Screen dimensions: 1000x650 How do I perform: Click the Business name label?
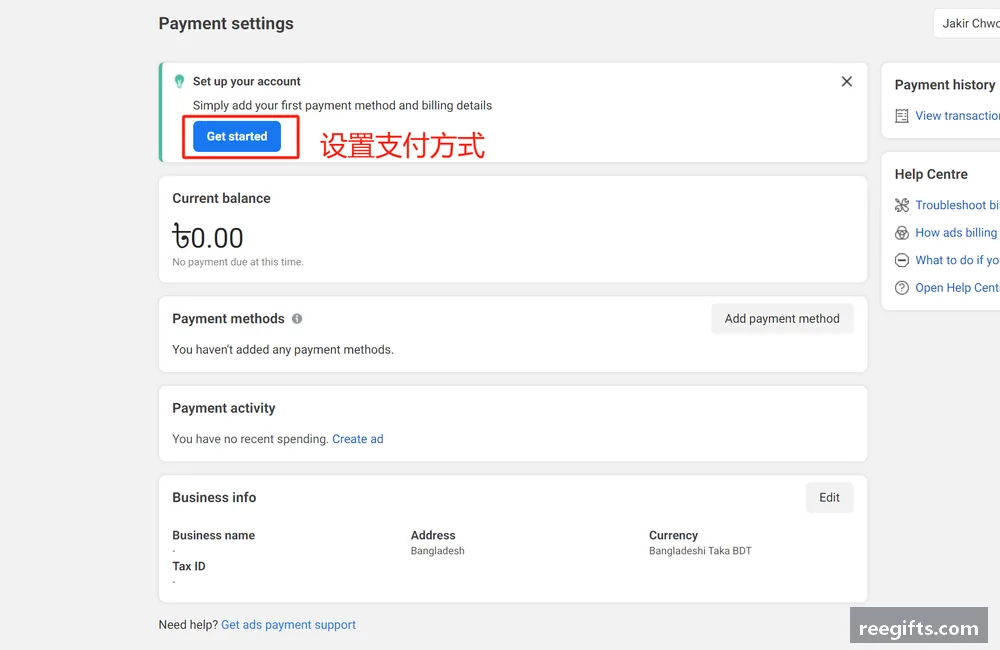tap(214, 535)
